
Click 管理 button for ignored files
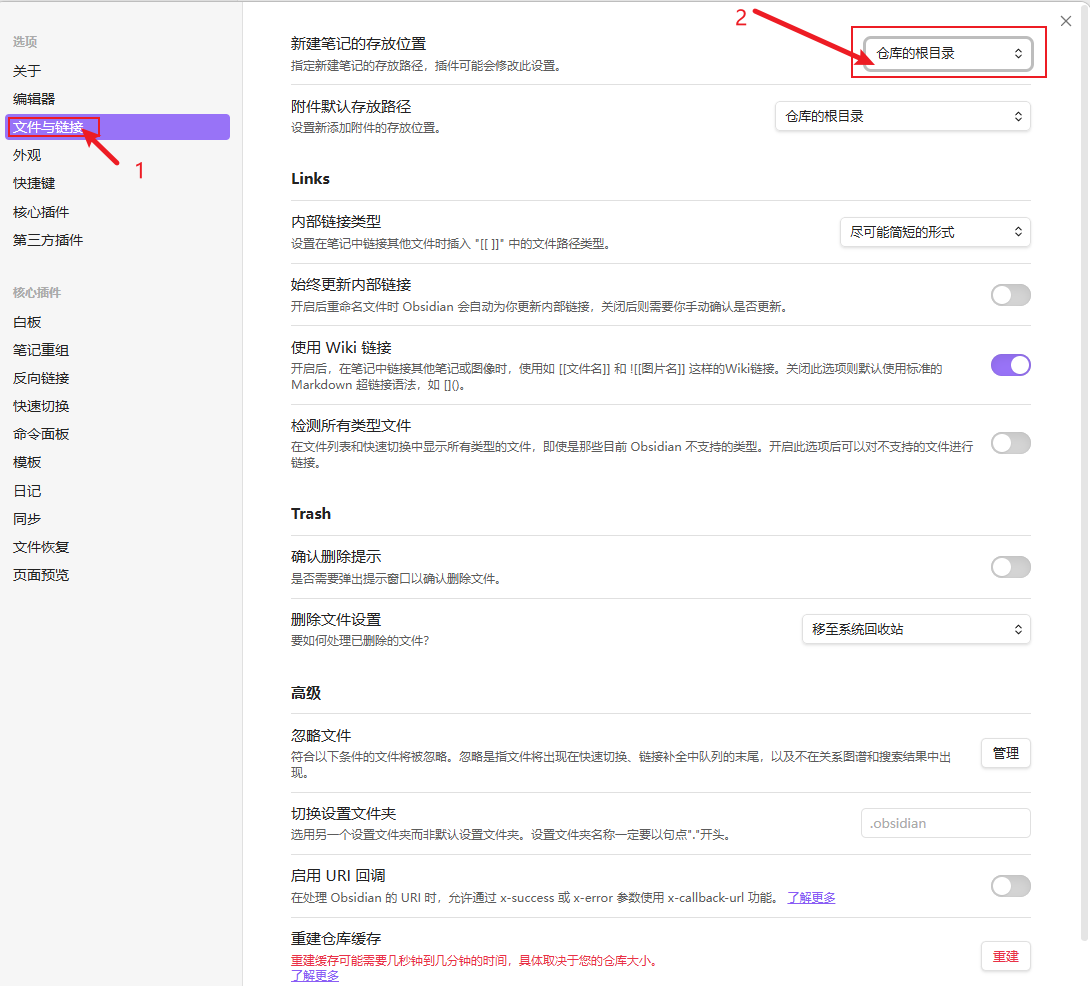point(1005,753)
